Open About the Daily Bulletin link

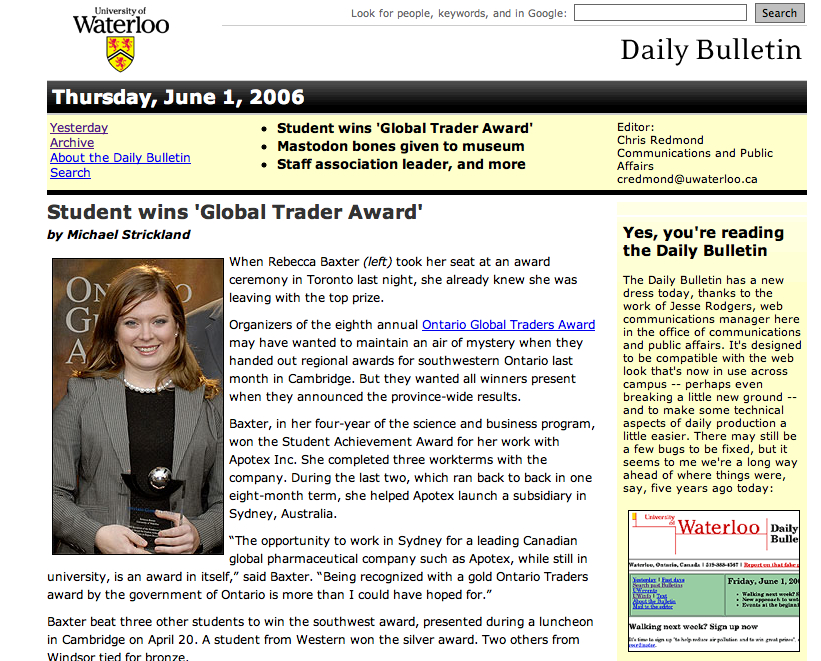click(120, 157)
